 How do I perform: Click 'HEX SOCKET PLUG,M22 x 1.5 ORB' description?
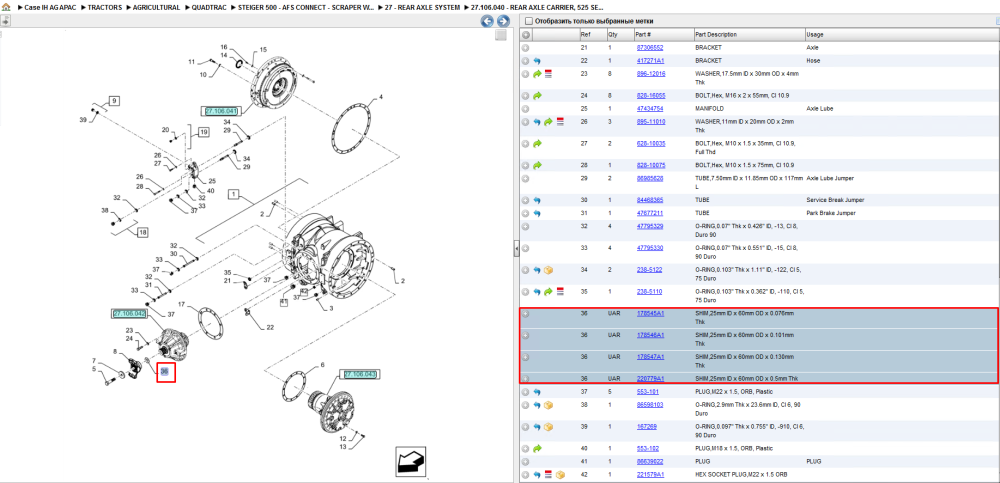739,475
